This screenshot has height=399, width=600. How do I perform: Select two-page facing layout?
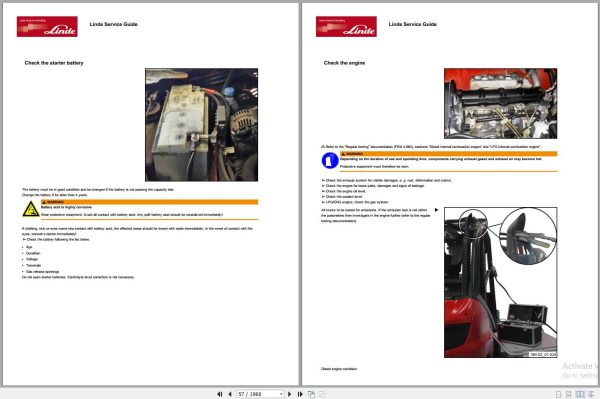pyautogui.click(x=580, y=394)
